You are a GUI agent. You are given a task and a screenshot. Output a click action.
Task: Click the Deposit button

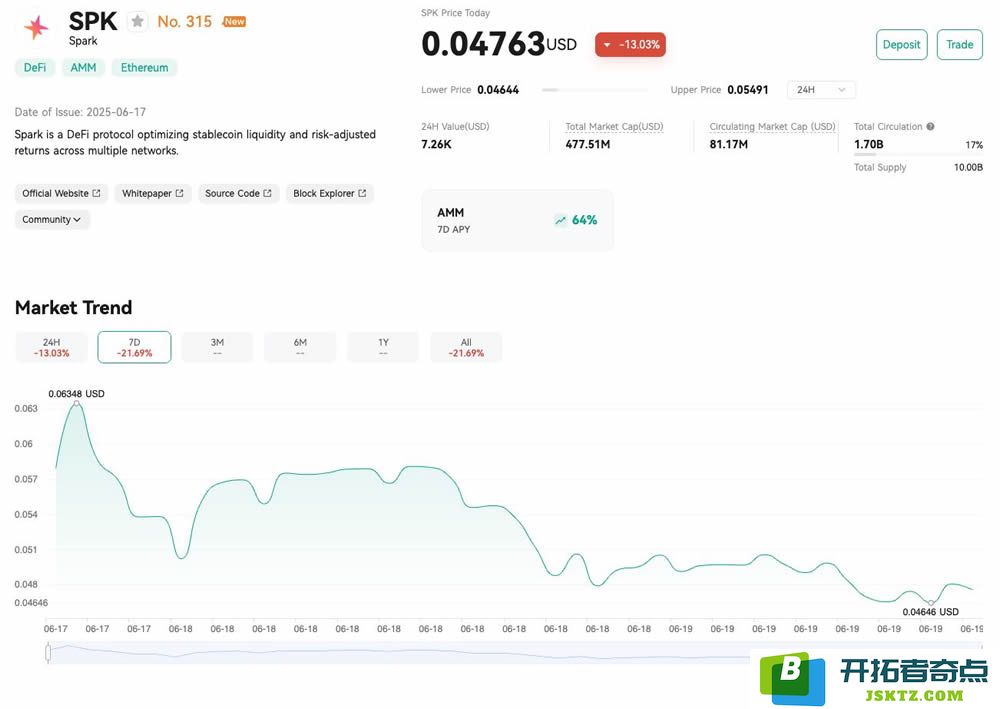coord(901,45)
